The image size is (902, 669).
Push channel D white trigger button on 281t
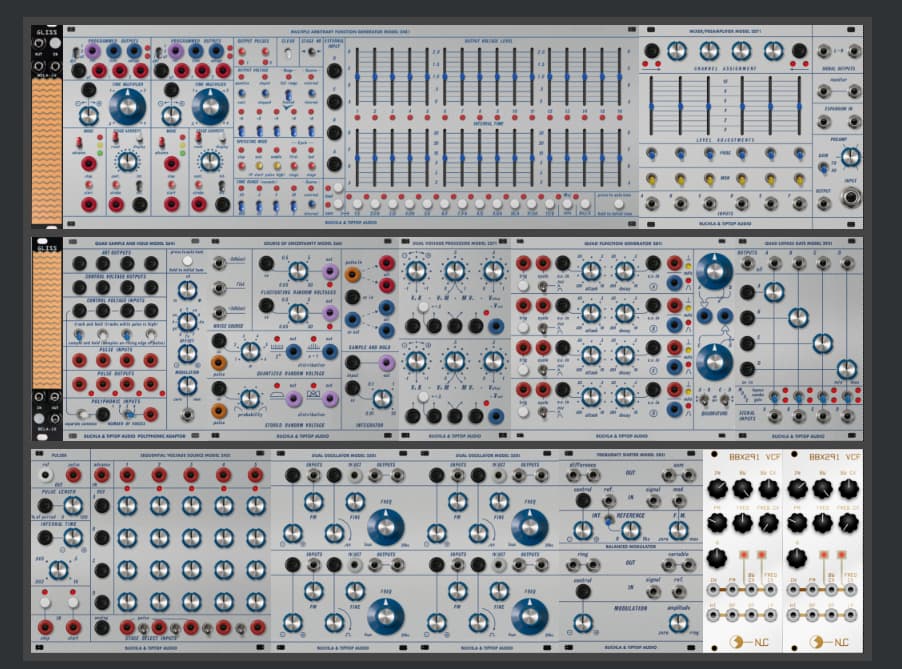[523, 410]
